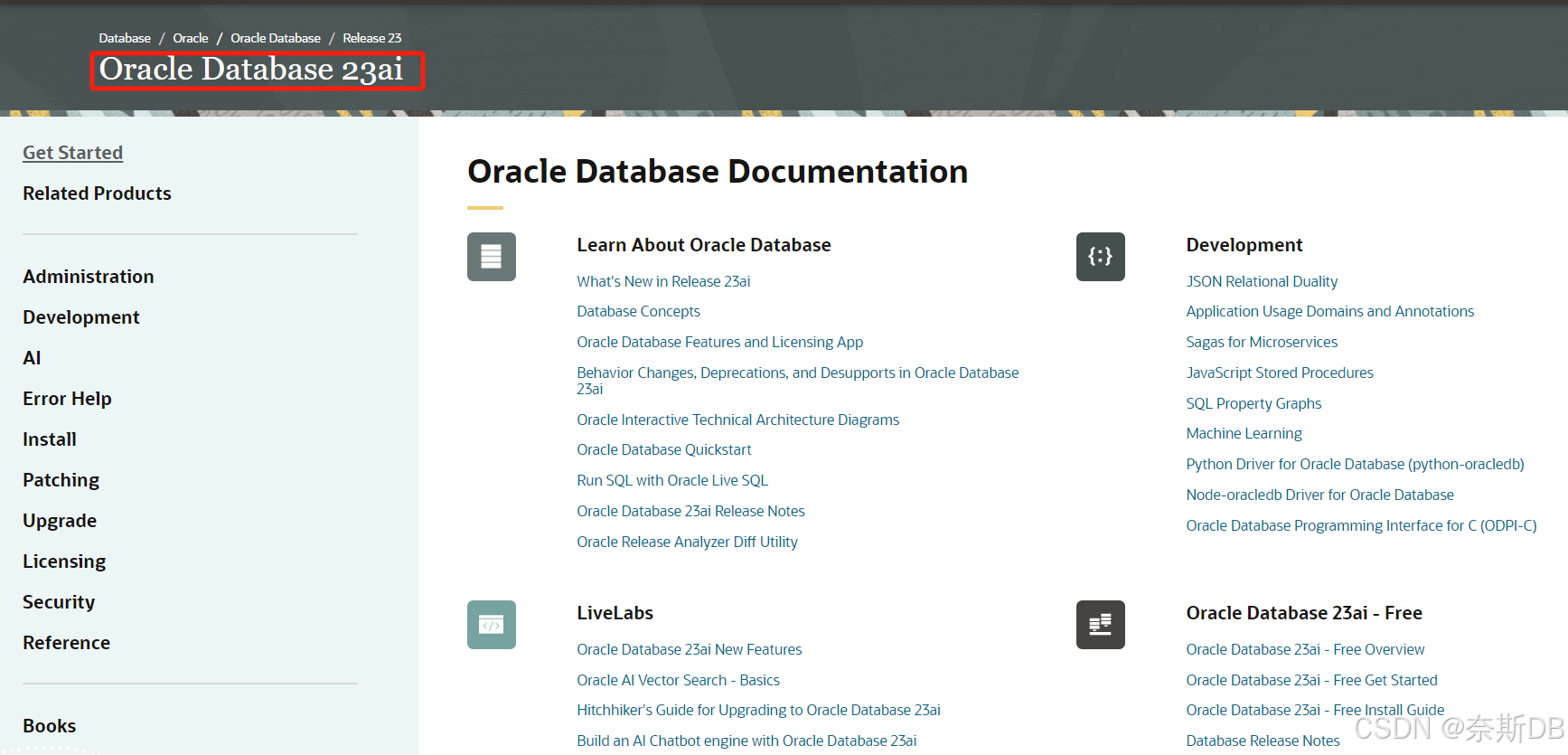Open Application Usage Domains and Annotations link
Screen dimensions: 1568x755
pyautogui.click(x=1329, y=311)
